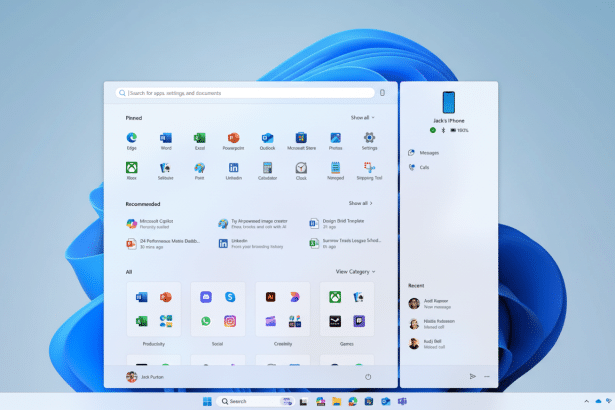This screenshot has height=410, width=615.
Task: Open Twitch in the Games category
Action: (x=359, y=321)
